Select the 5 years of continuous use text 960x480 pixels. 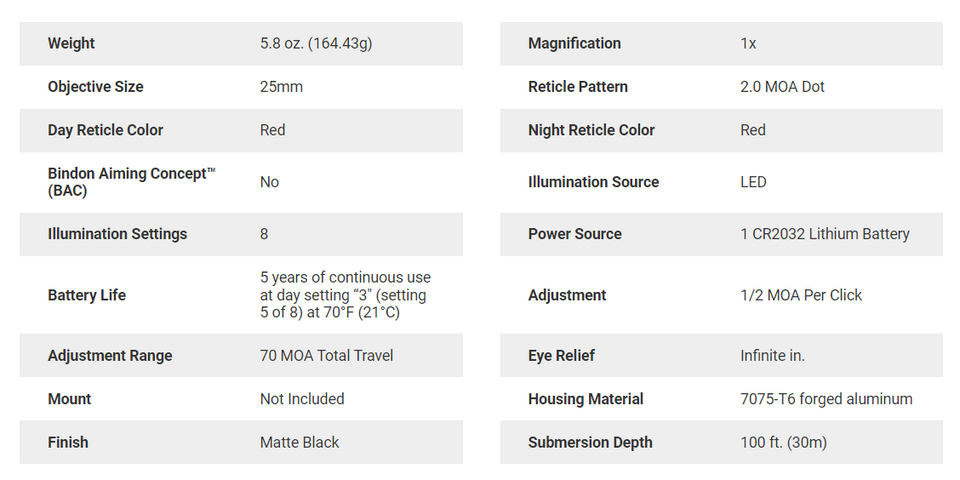pyautogui.click(x=345, y=277)
